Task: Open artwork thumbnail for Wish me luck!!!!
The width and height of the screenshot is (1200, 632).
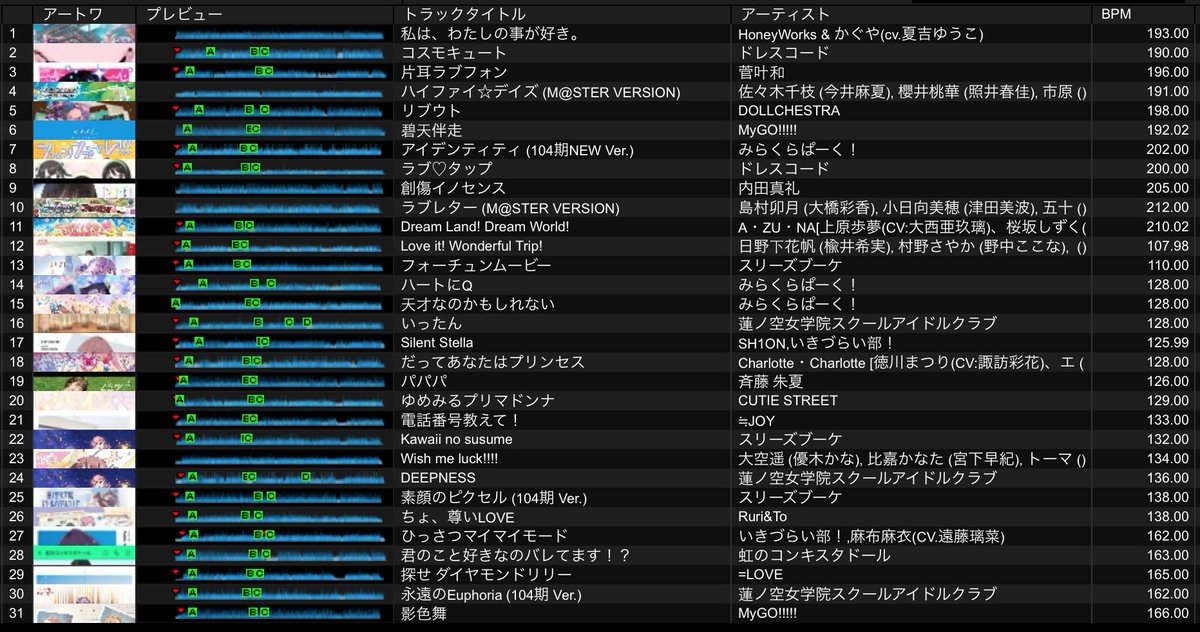Action: (85, 458)
